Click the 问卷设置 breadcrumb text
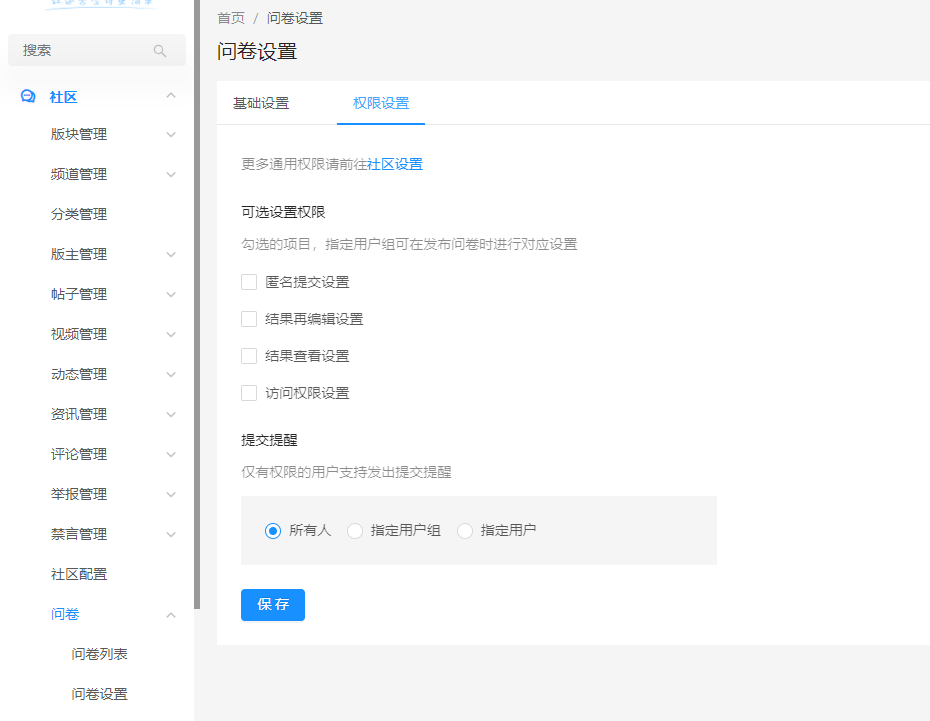Image resolution: width=930 pixels, height=721 pixels. [295, 18]
